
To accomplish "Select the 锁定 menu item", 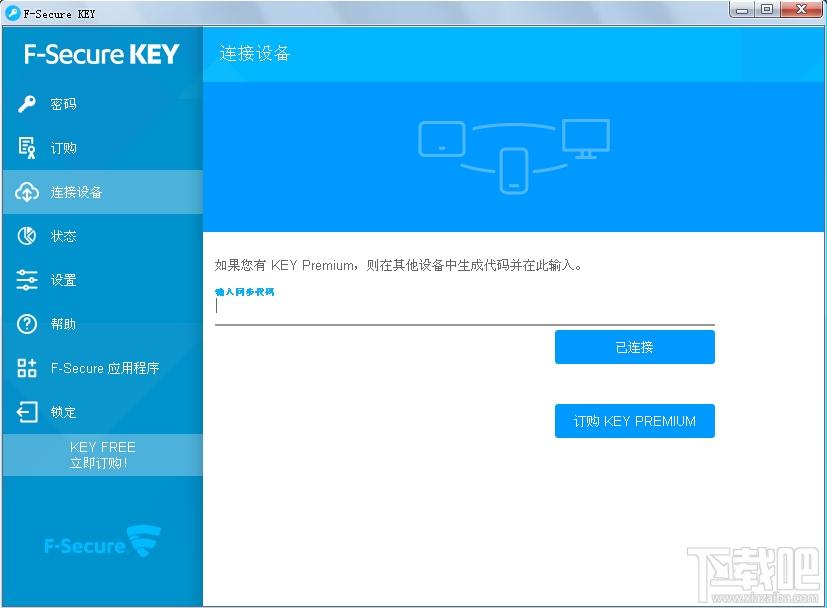I will (103, 412).
